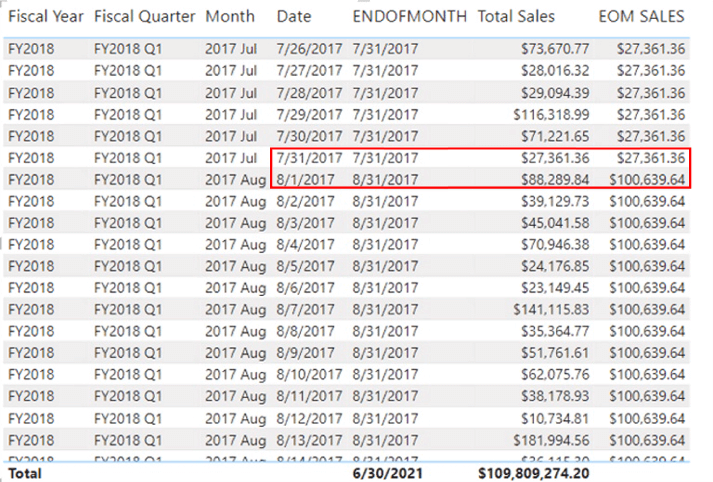713x482 pixels.
Task: Sort the table by Month header
Action: (229, 17)
